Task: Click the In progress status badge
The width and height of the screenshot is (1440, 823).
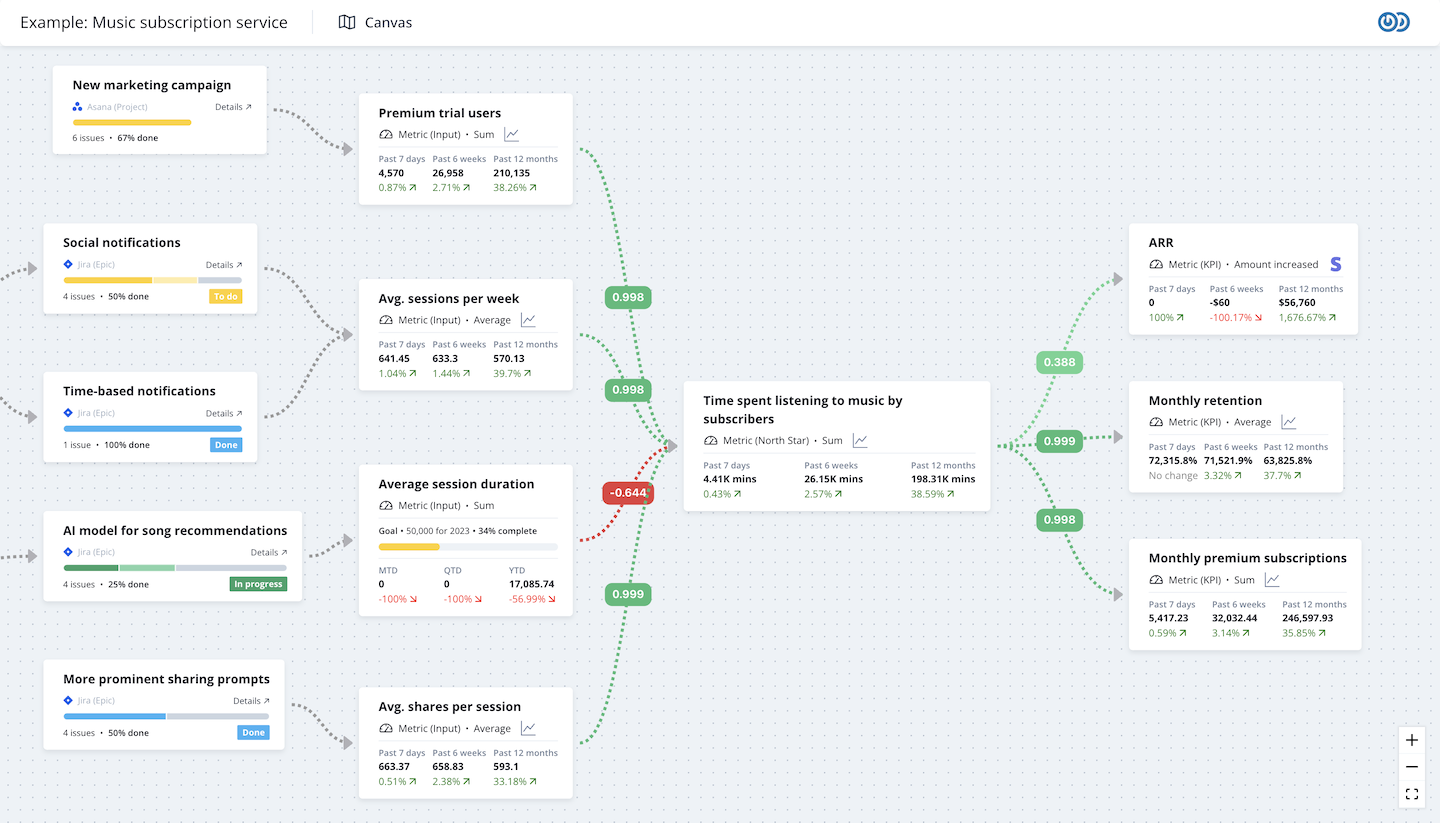Action: point(258,584)
